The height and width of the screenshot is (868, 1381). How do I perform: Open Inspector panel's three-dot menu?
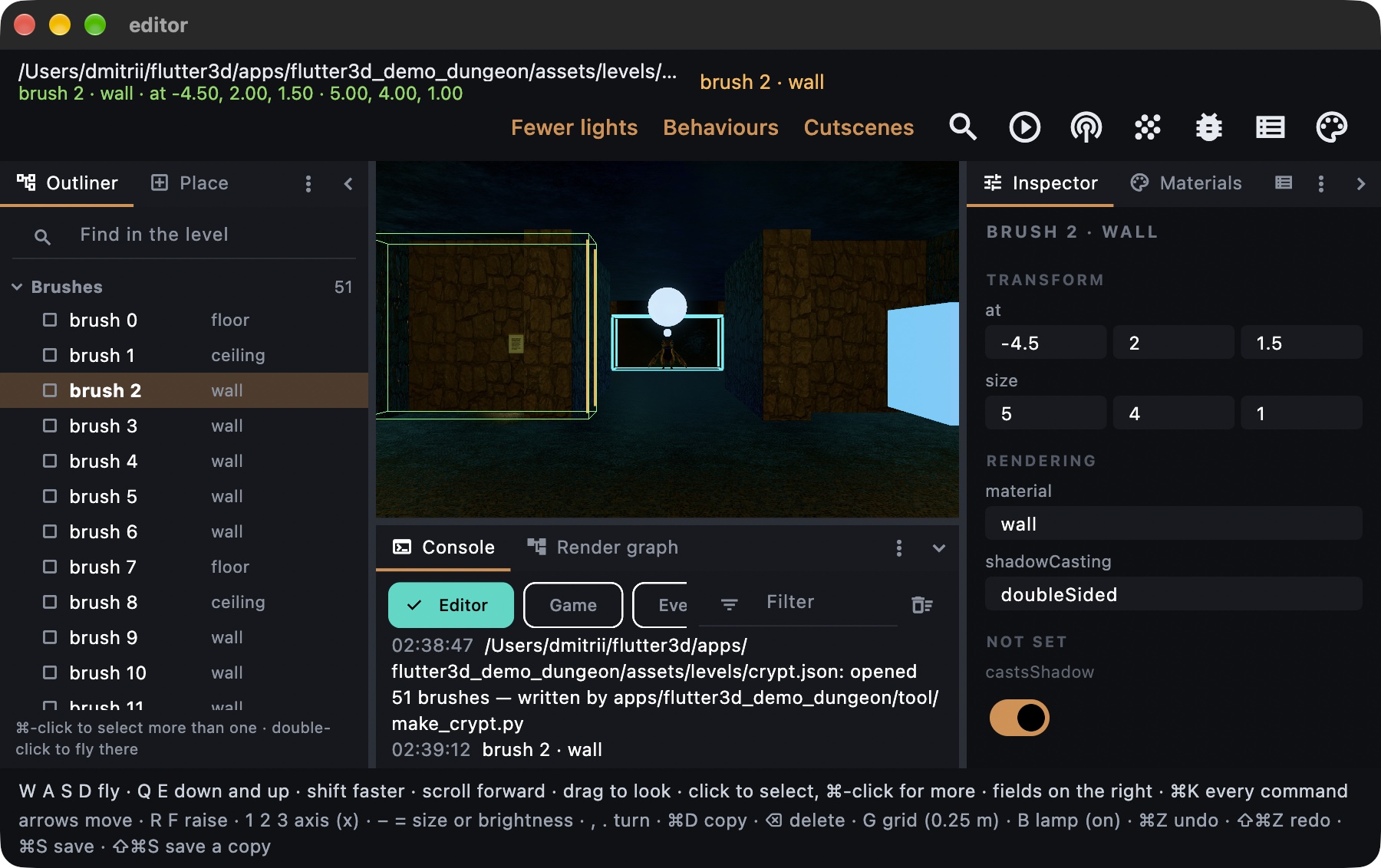click(1320, 184)
